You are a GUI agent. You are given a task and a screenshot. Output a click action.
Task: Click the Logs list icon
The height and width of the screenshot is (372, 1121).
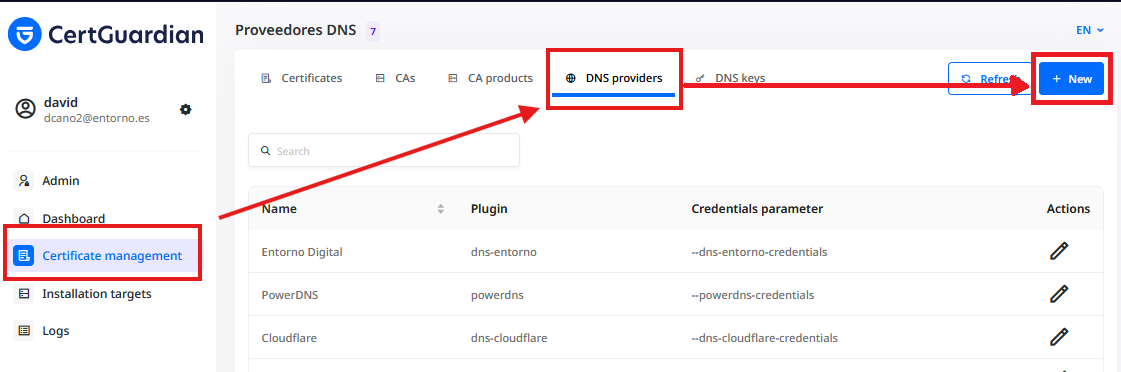point(24,331)
